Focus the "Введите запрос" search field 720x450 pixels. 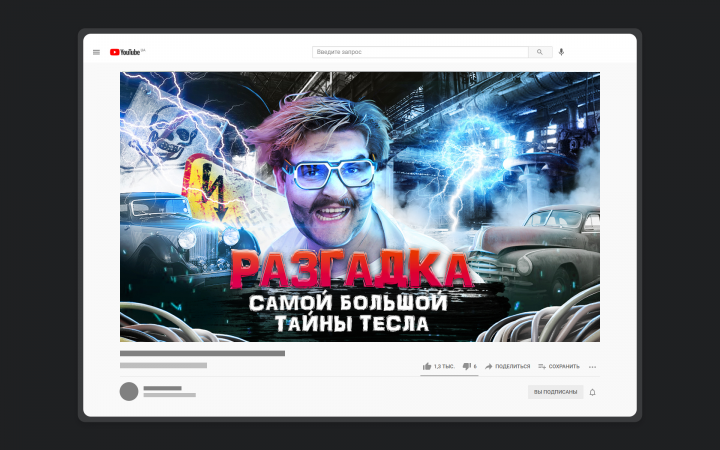coord(420,52)
